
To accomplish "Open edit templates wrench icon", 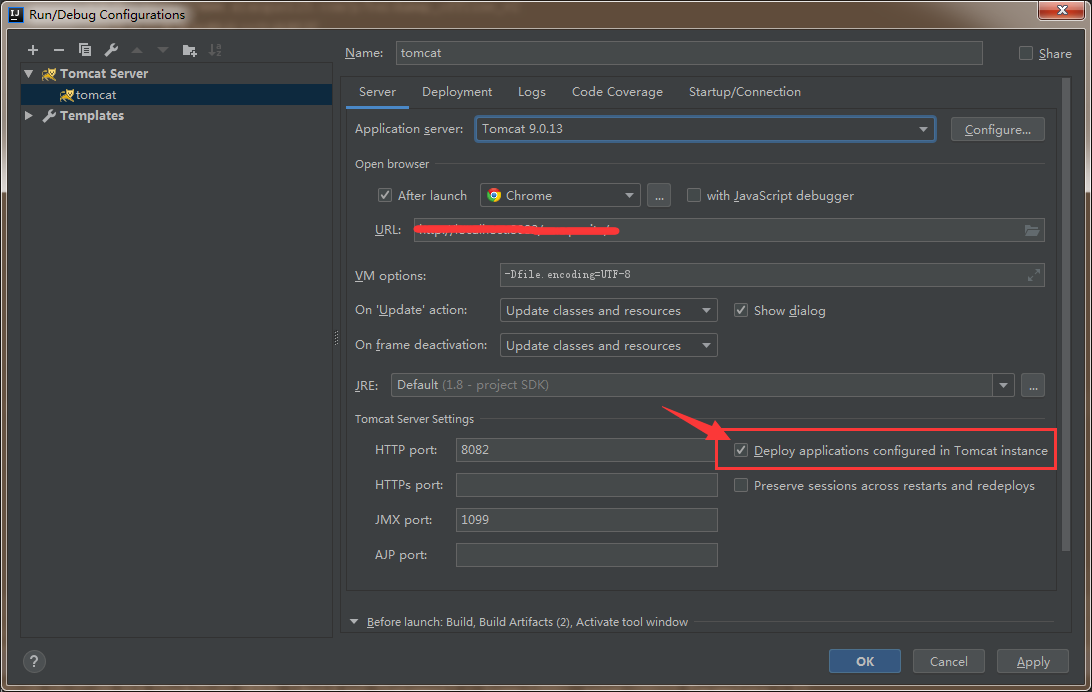I will pos(111,50).
